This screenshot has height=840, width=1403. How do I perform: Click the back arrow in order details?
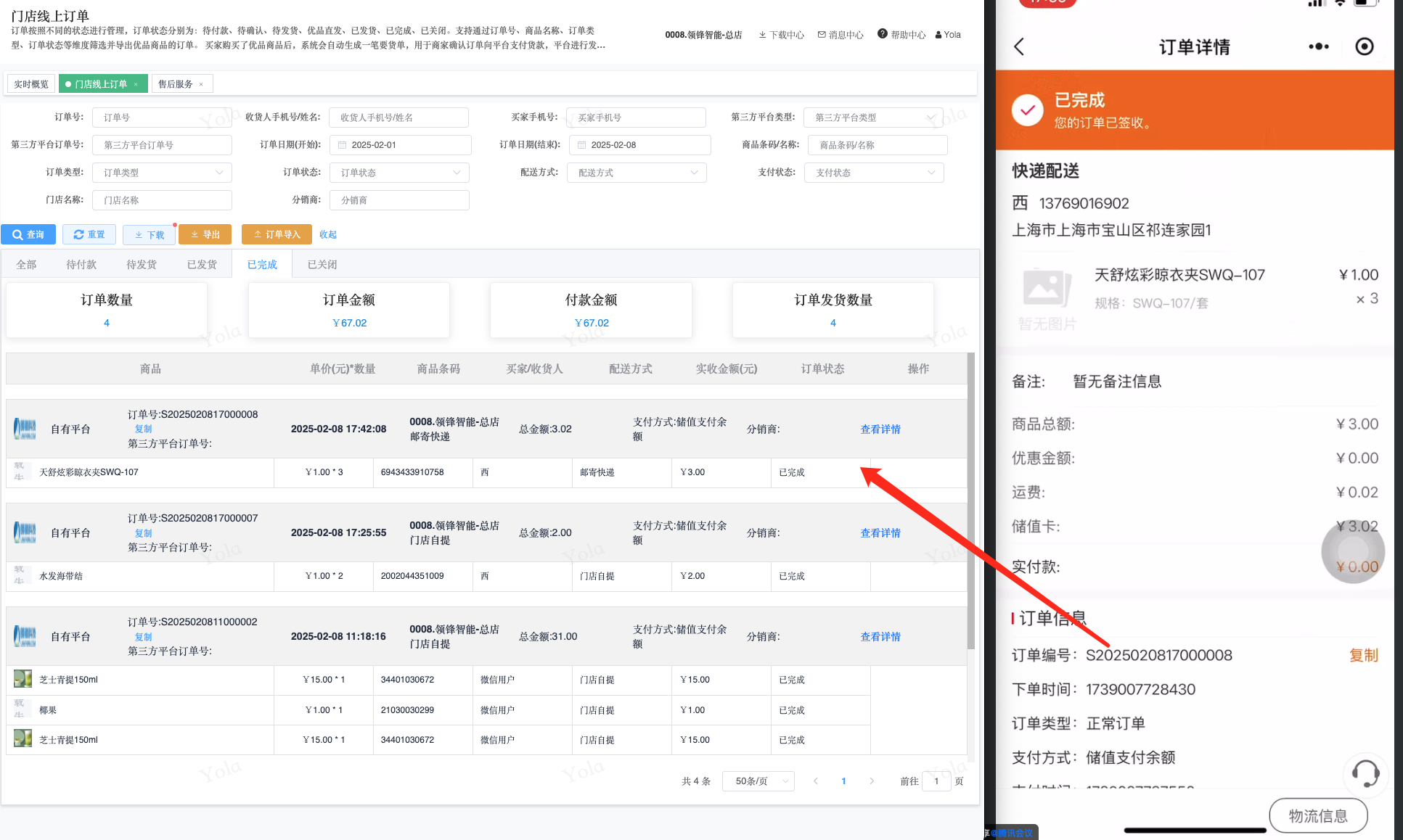(x=1019, y=47)
